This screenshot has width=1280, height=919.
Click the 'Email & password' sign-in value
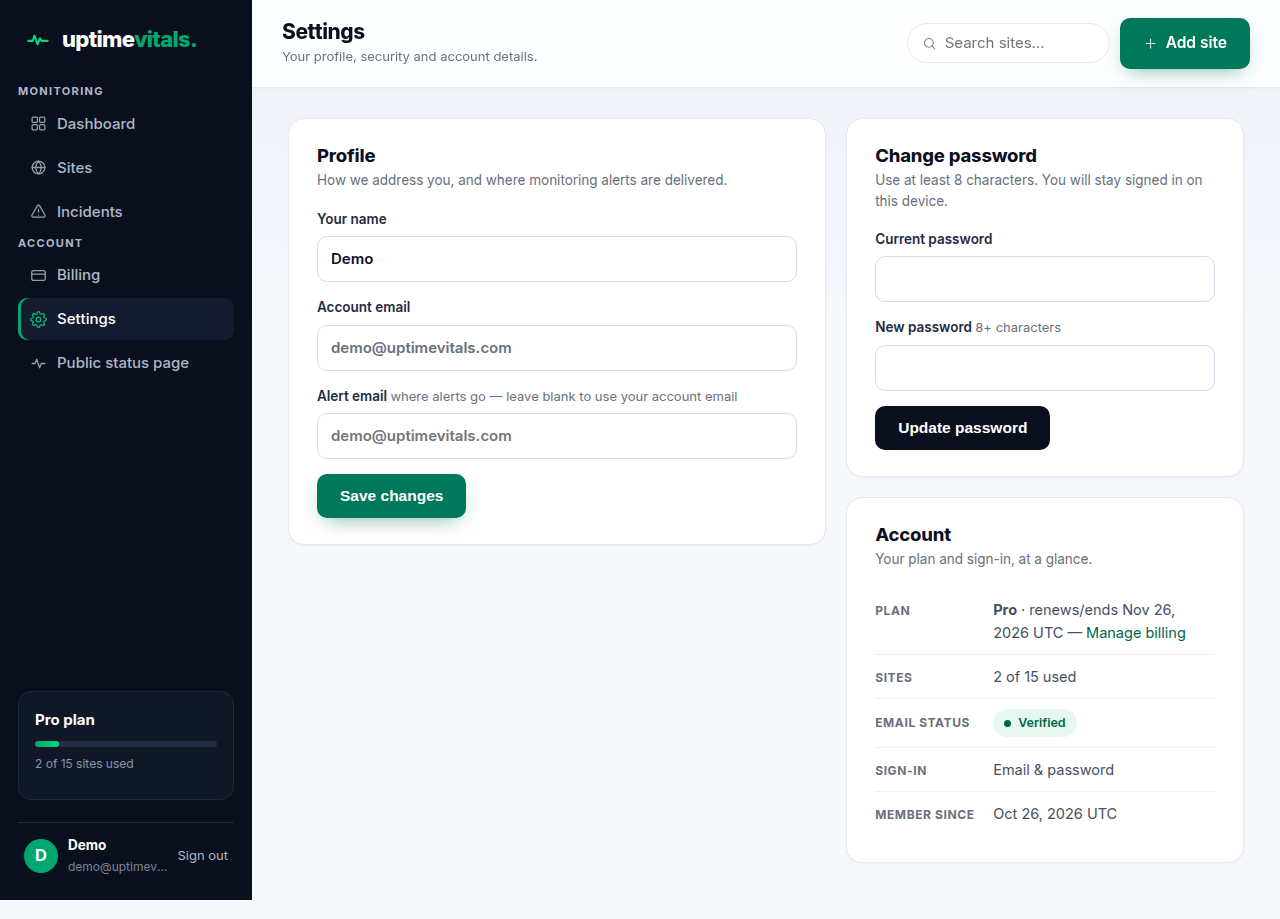1053,770
